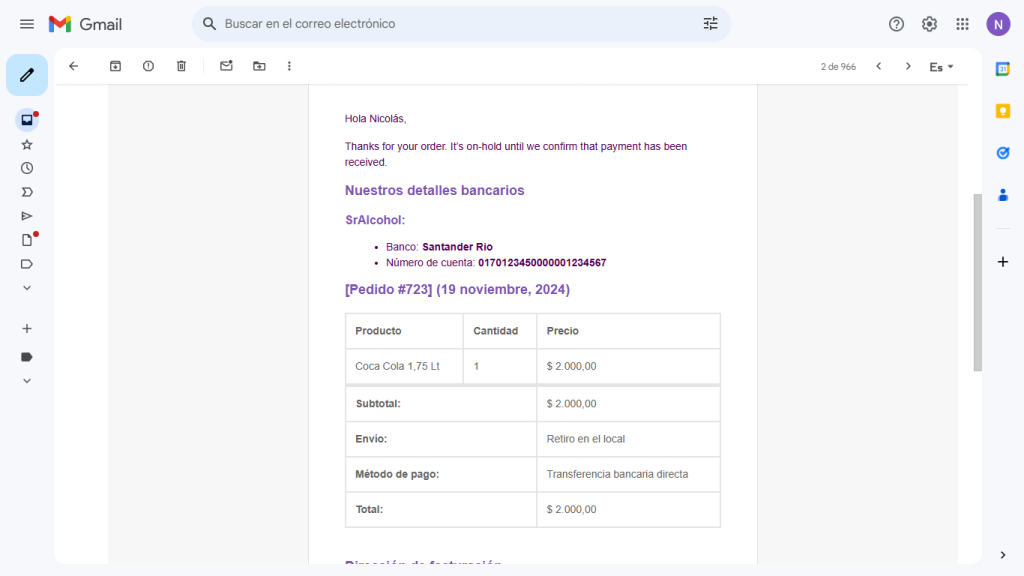This screenshot has width=1024, height=576.
Task: Open Google Calendar side panel
Action: coord(1002,69)
